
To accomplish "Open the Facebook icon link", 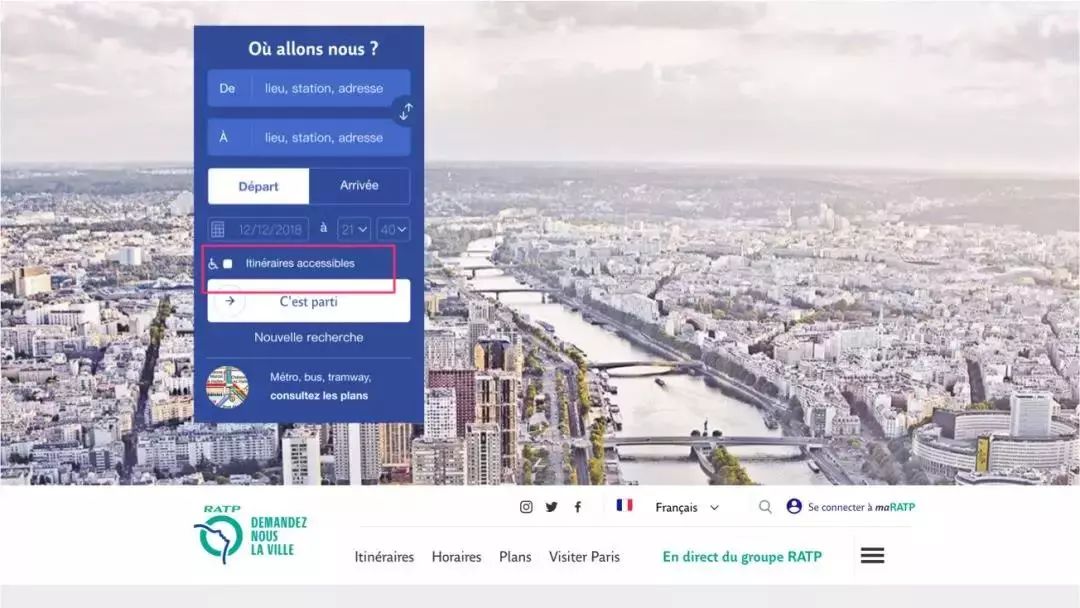I will pyautogui.click(x=577, y=507).
